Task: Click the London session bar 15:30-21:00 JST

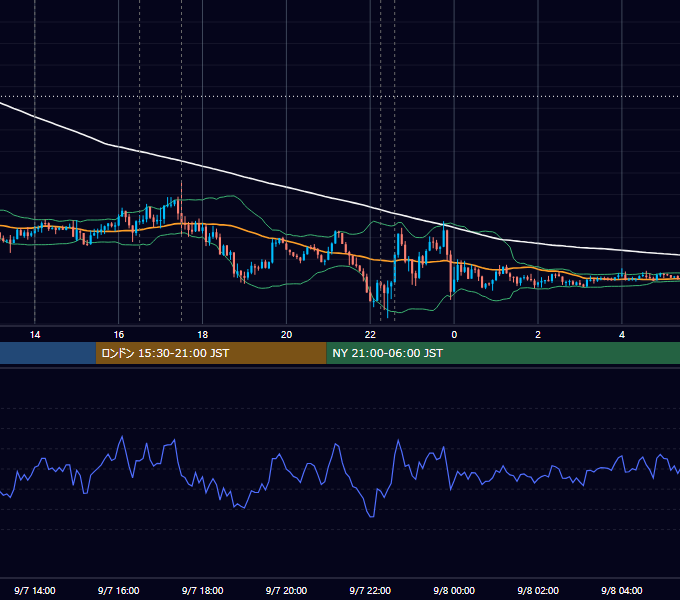Action: tap(211, 353)
